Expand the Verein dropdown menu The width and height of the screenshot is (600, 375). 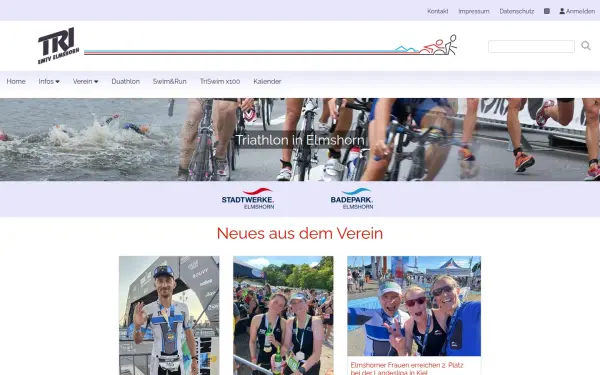point(85,82)
